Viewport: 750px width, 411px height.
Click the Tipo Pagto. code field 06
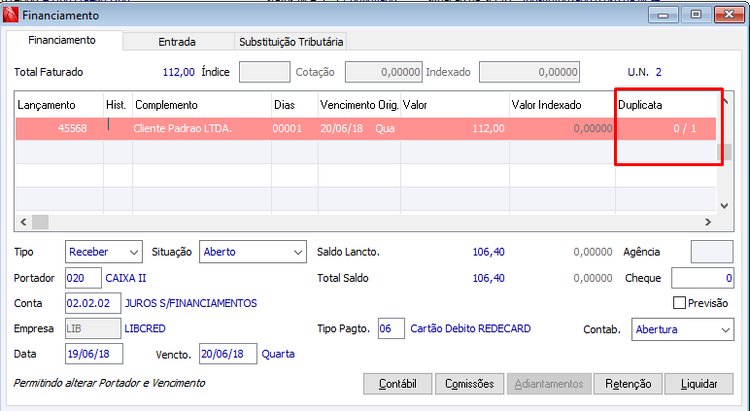click(391, 329)
